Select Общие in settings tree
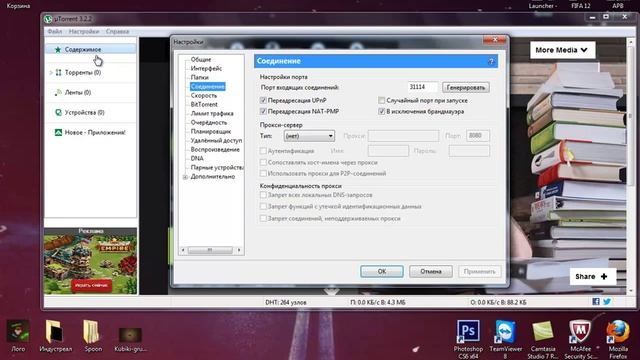The image size is (640, 360). click(x=201, y=59)
